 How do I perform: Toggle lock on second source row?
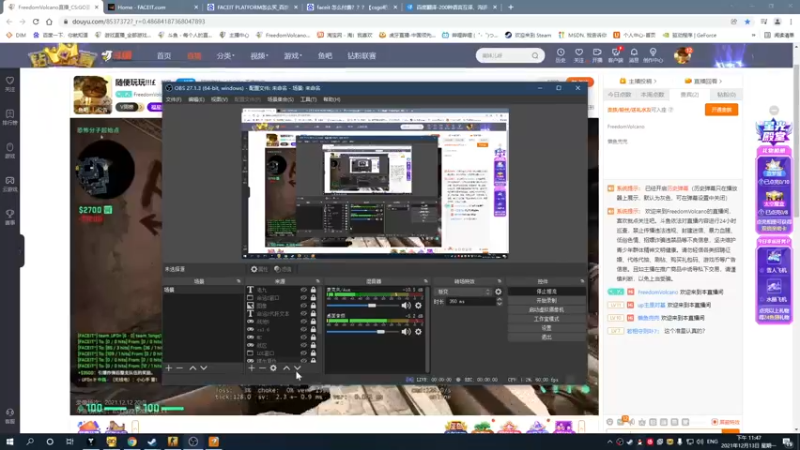tap(313, 297)
